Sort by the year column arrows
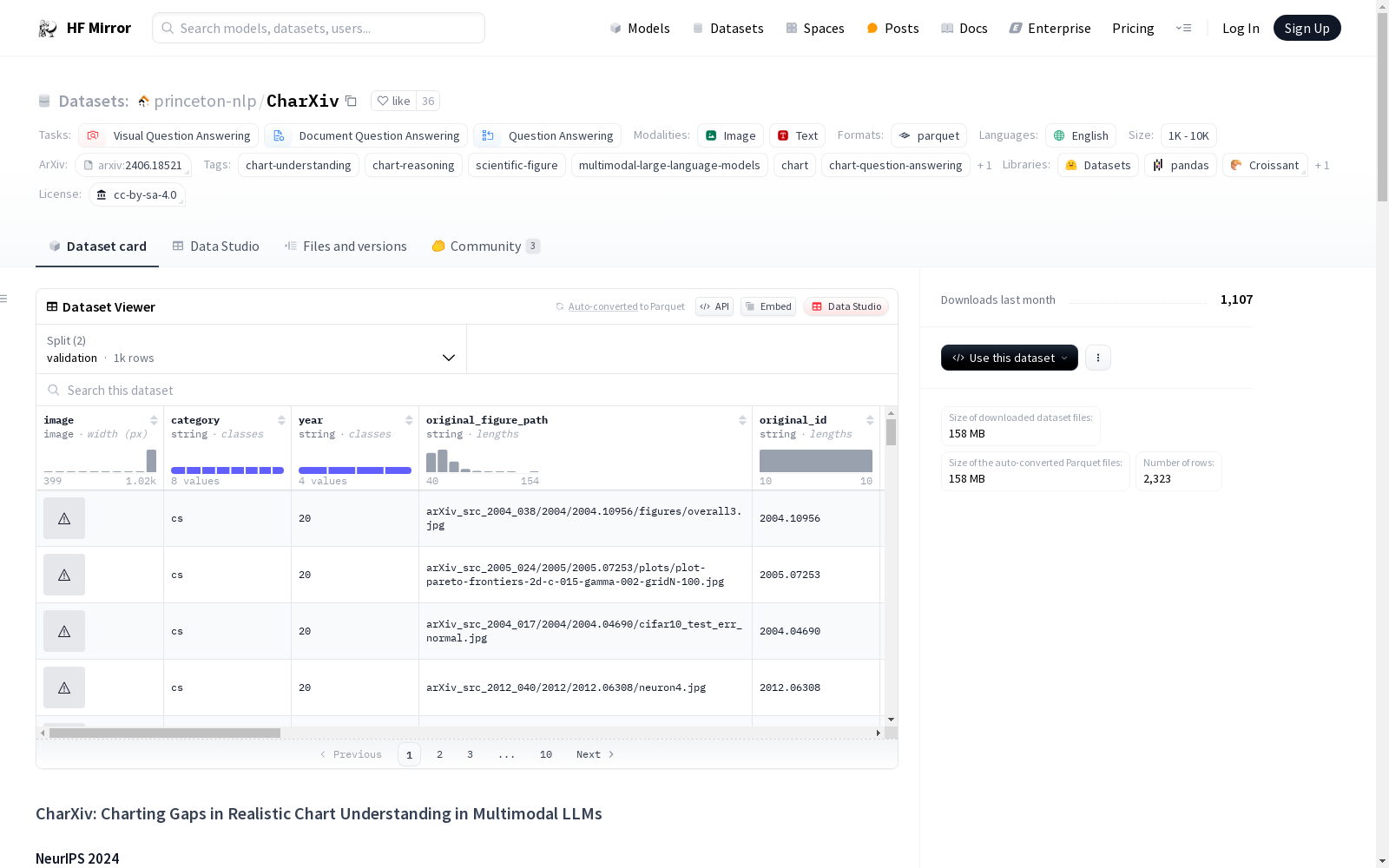Screen dimensions: 1389x868 coord(409,420)
